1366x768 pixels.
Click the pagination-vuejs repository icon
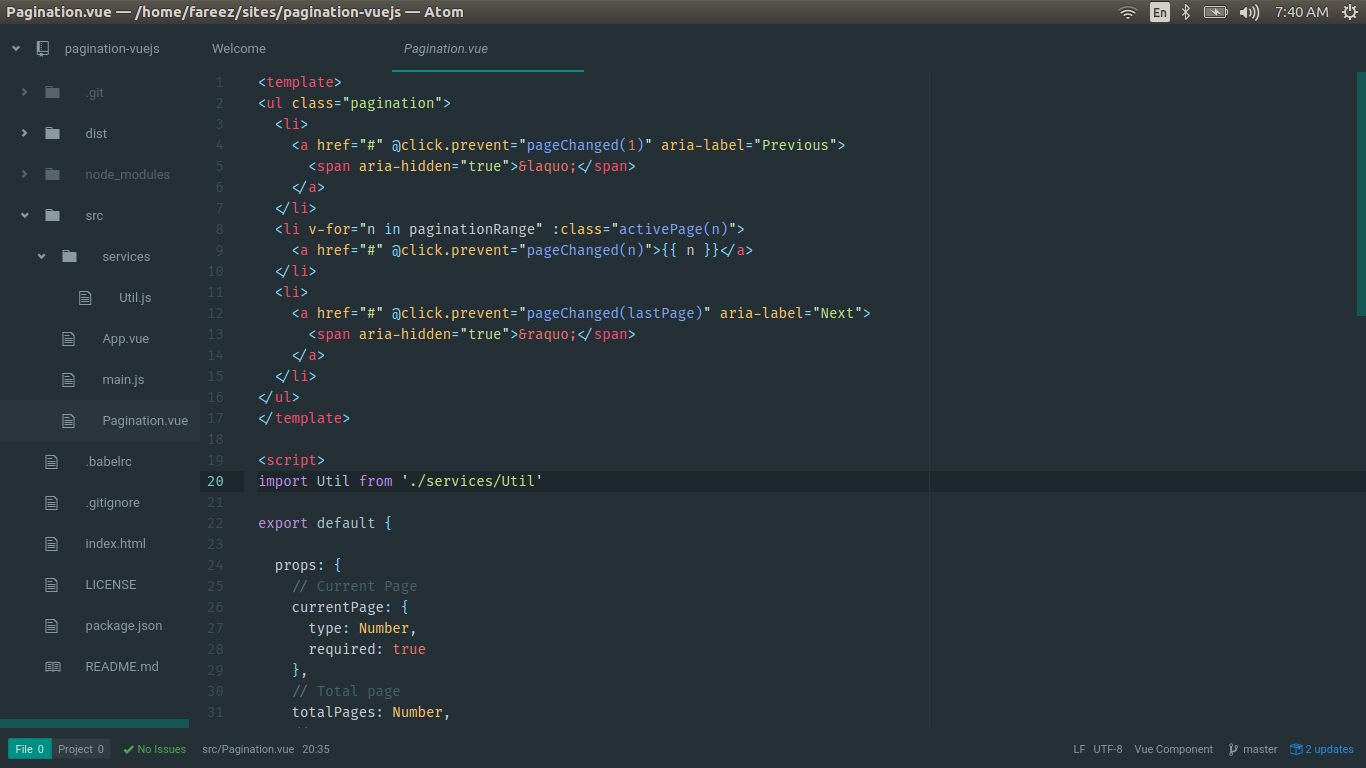click(x=43, y=48)
